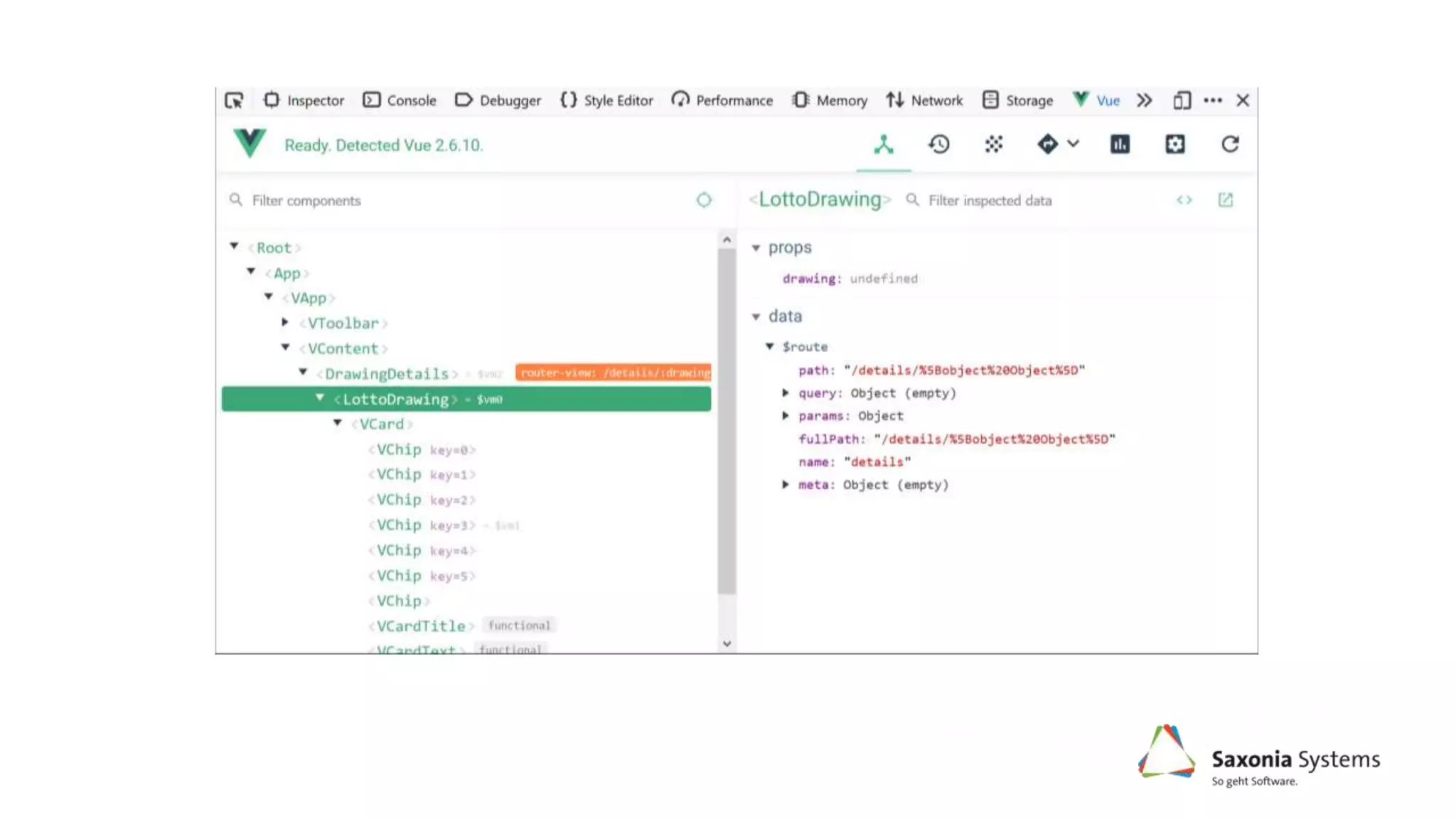Expand the meta object

coord(786,484)
